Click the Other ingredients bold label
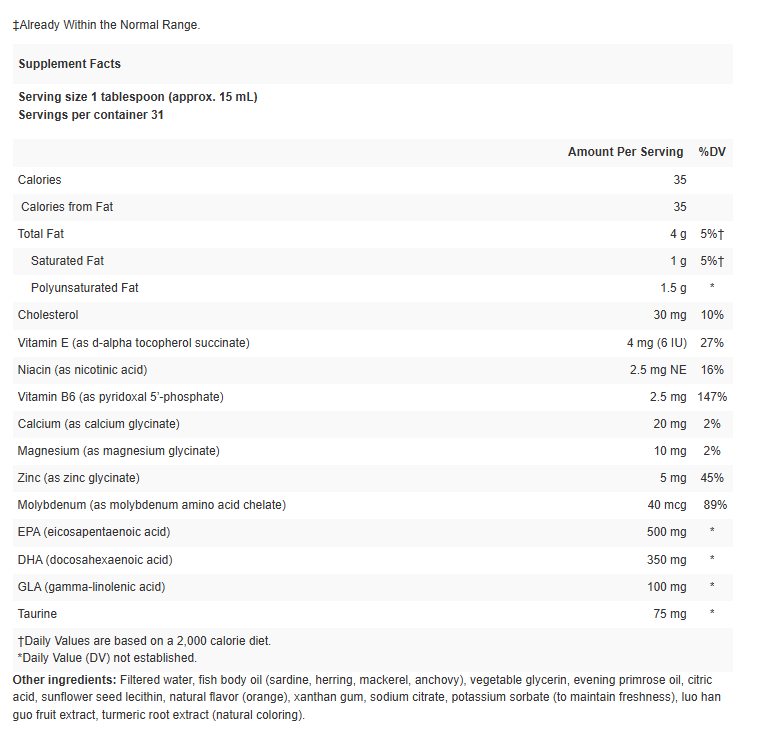The image size is (757, 735). pos(64,680)
